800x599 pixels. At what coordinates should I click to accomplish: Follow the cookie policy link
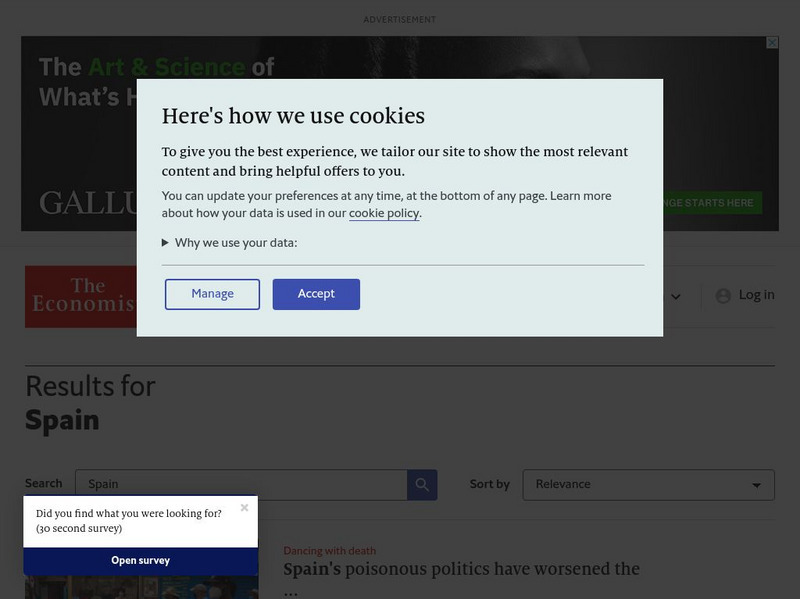point(384,214)
